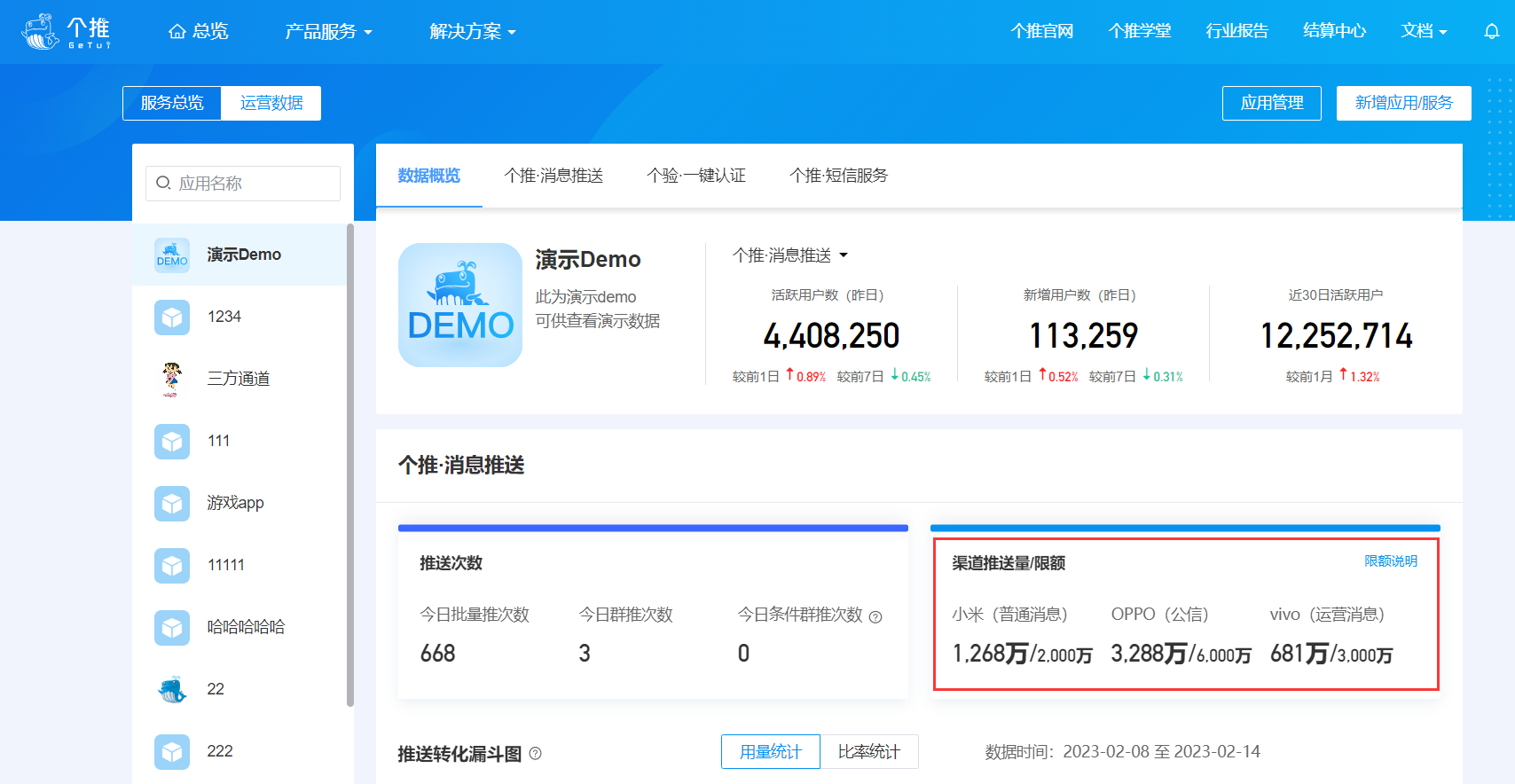Switch to 运营数据 tab

271,103
